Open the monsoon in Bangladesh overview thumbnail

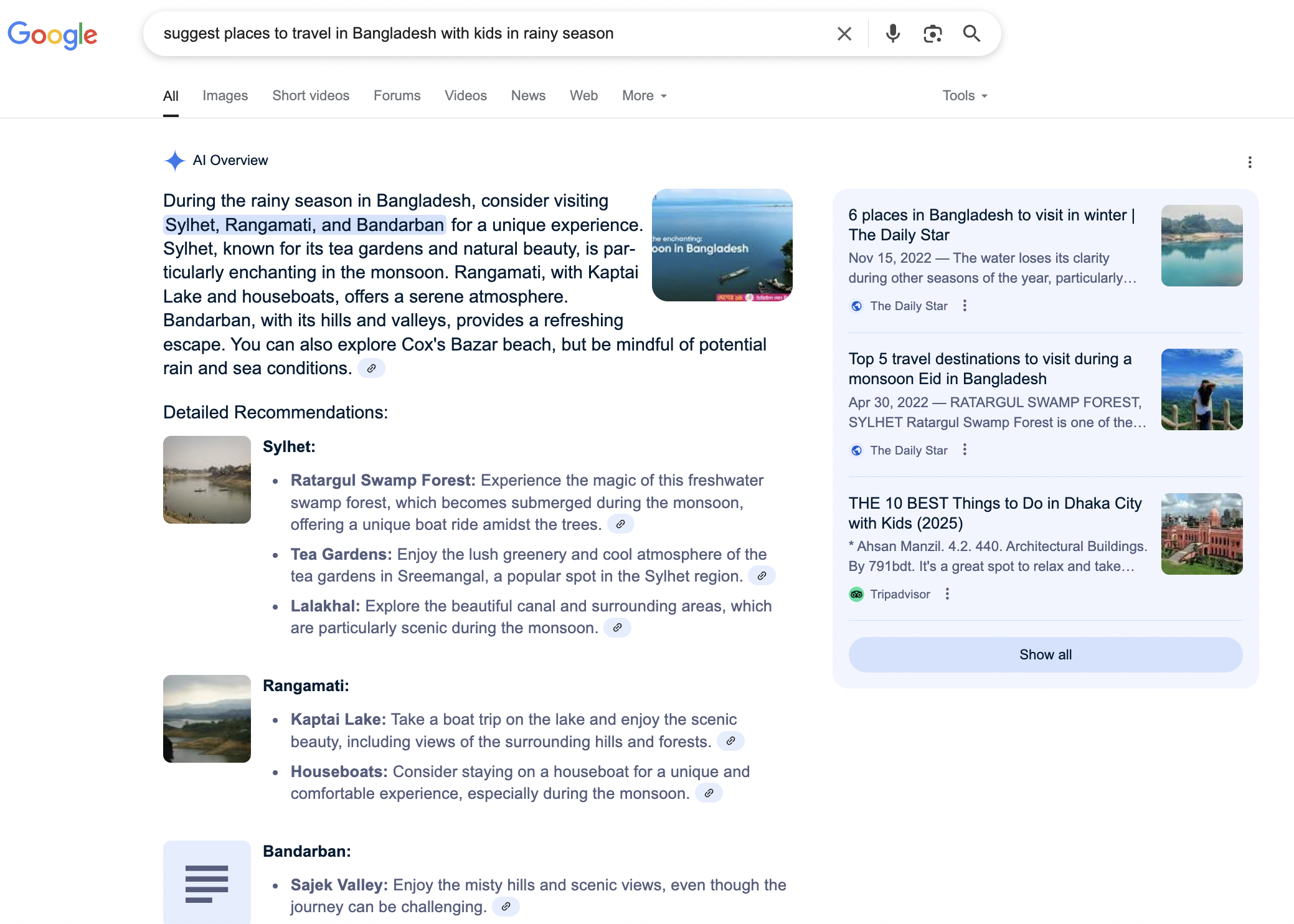(x=722, y=245)
